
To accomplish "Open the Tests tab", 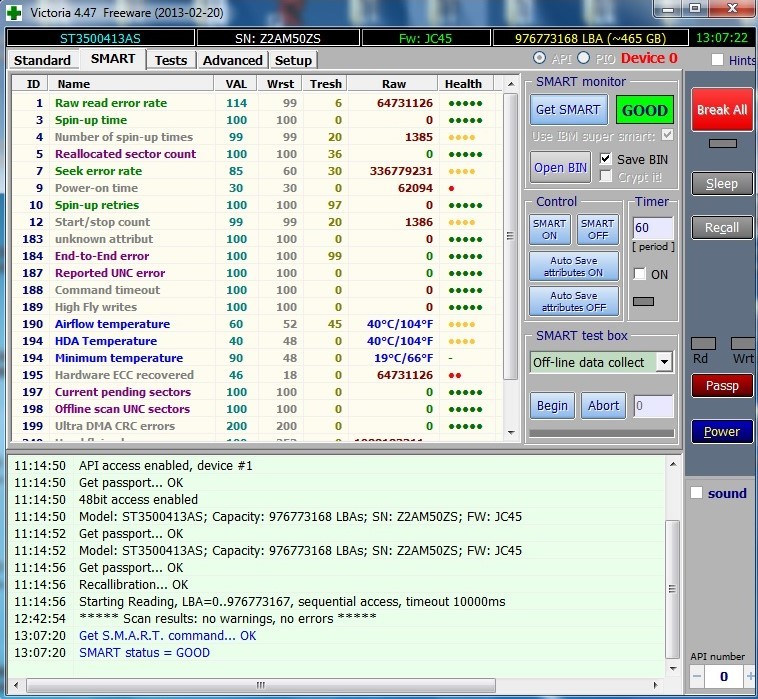I will [171, 60].
